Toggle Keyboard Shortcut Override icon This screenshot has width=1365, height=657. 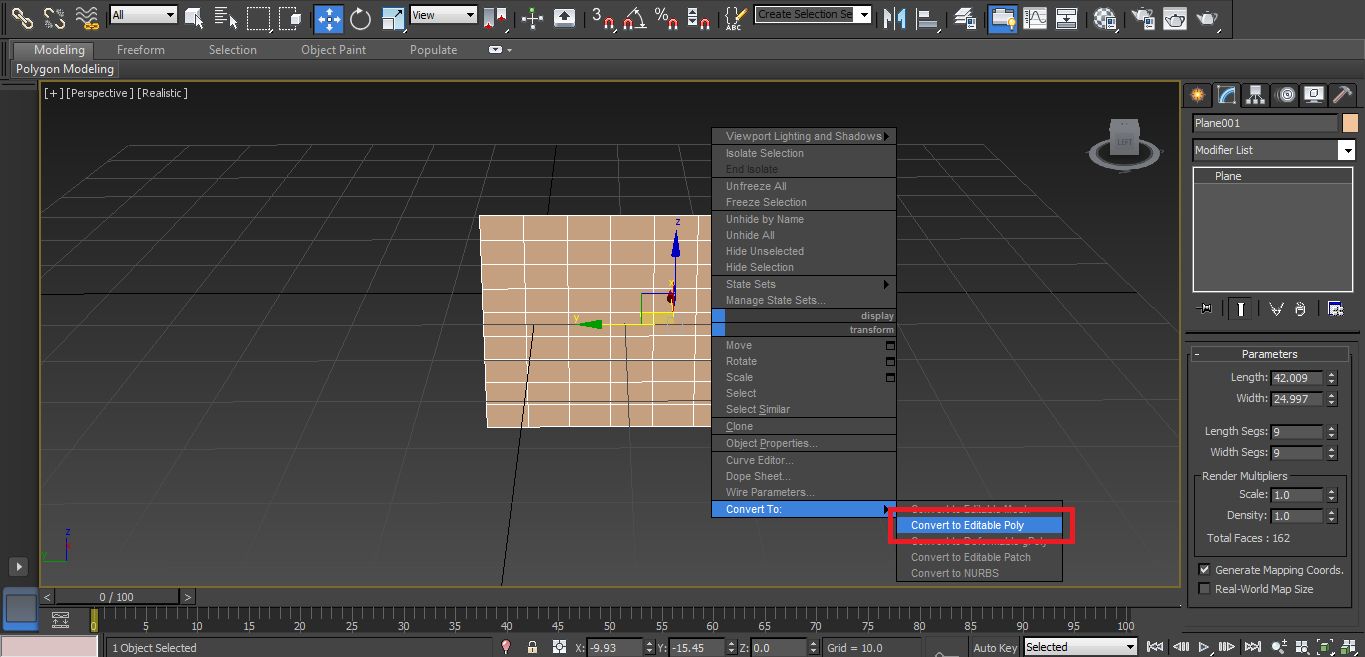pos(565,17)
